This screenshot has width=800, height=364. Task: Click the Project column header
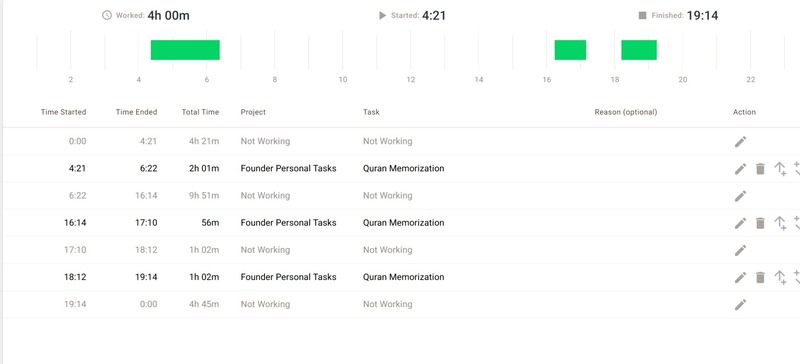pos(253,112)
